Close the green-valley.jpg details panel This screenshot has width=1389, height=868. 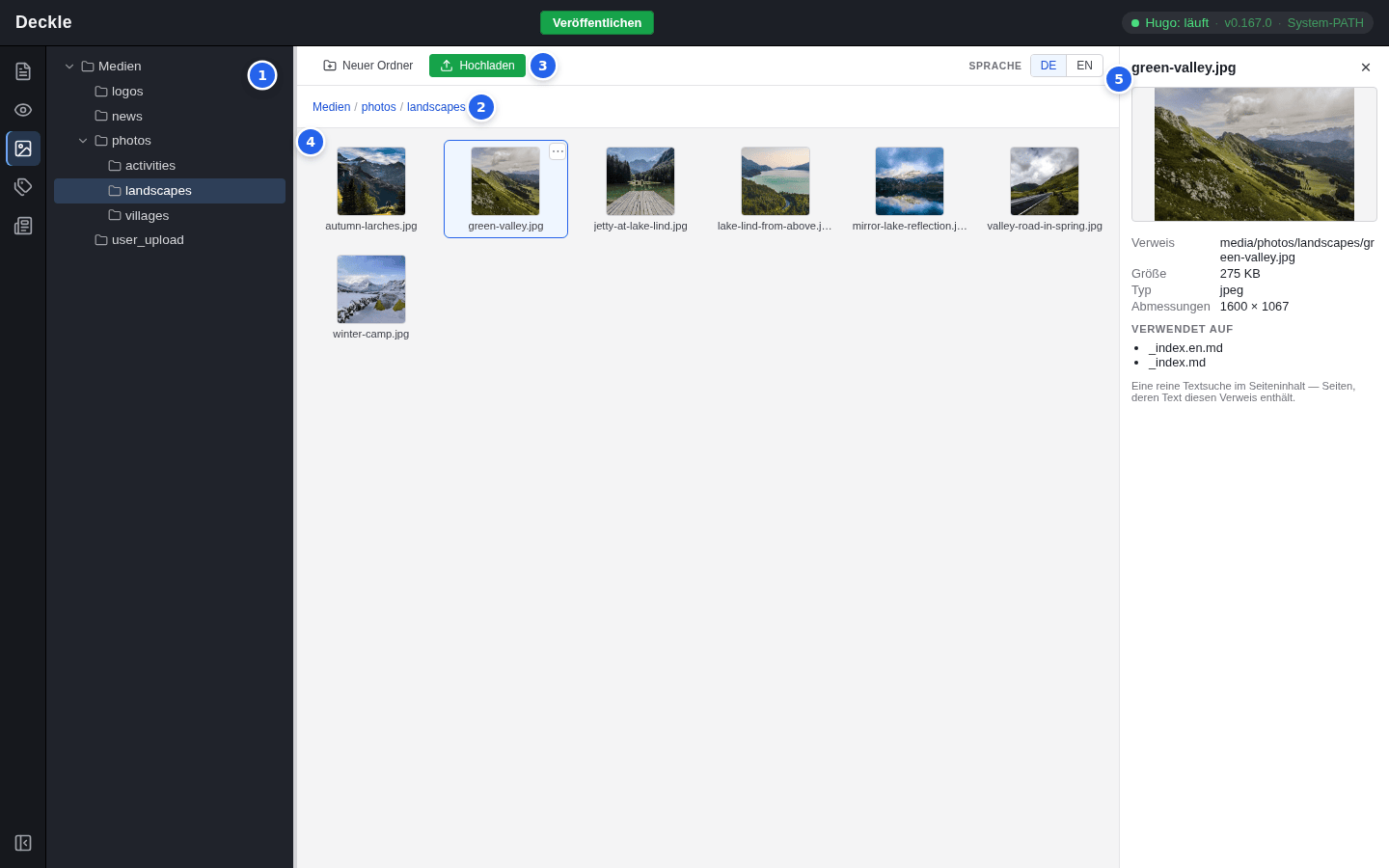click(x=1366, y=68)
